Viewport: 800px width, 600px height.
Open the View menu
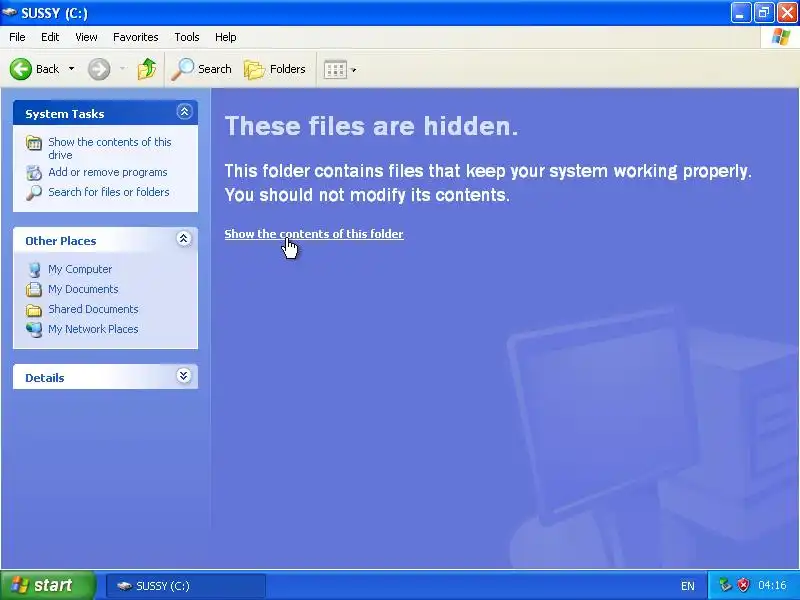[x=86, y=37]
